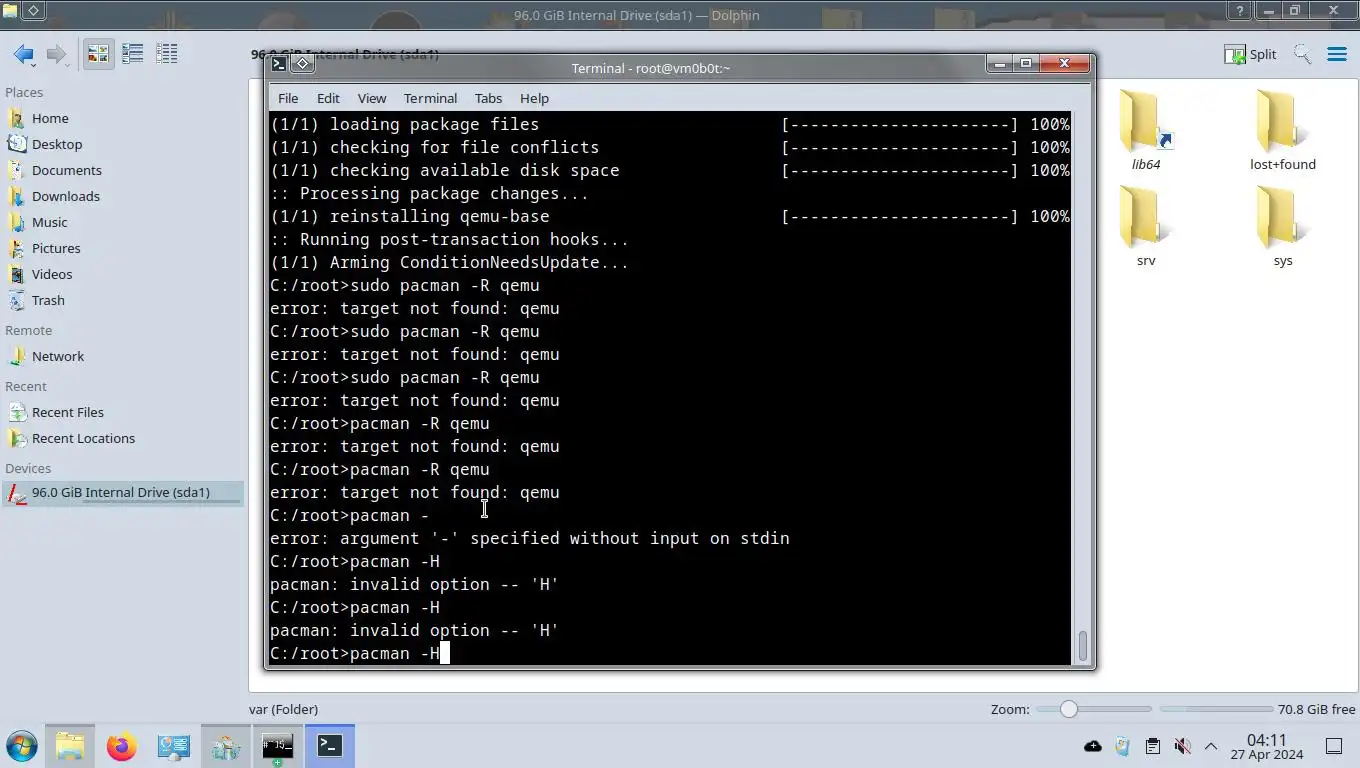Switch Dolphin to Compact view mode
The width and height of the screenshot is (1360, 768).
[132, 54]
